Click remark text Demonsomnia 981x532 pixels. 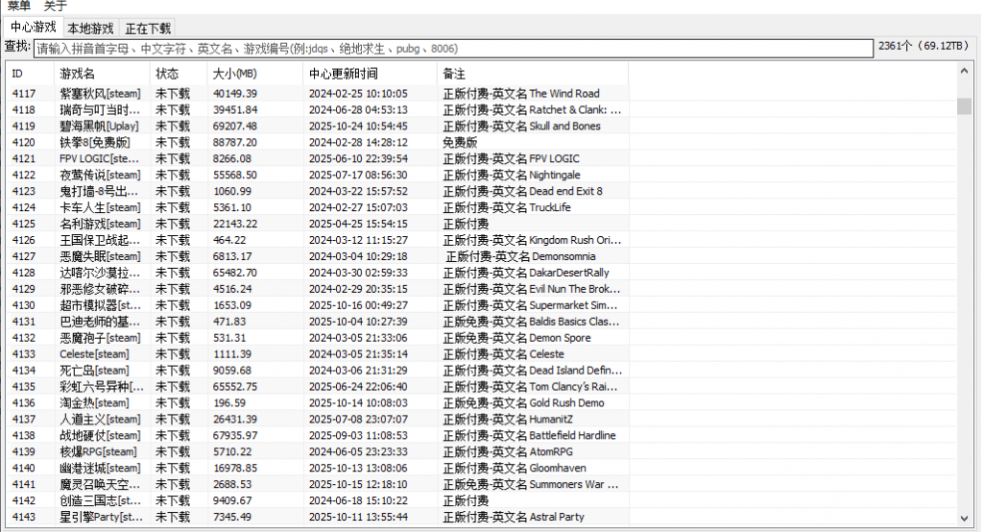[564, 256]
